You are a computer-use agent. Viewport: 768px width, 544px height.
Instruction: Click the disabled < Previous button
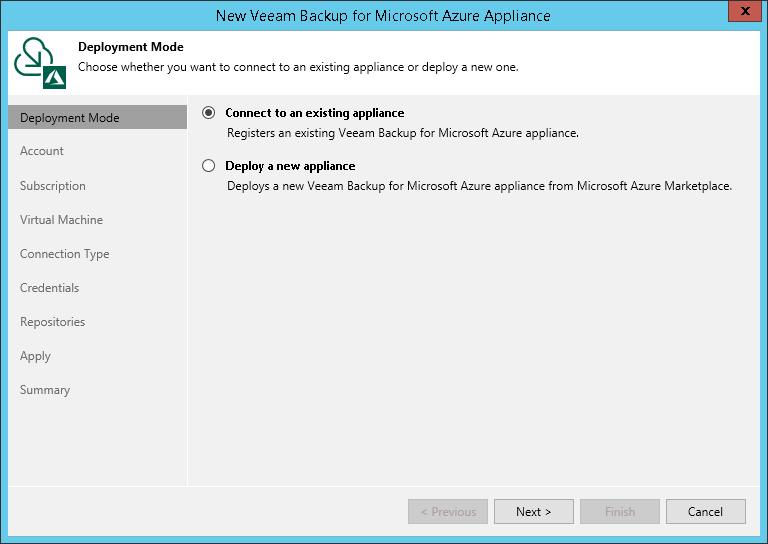[x=448, y=512]
